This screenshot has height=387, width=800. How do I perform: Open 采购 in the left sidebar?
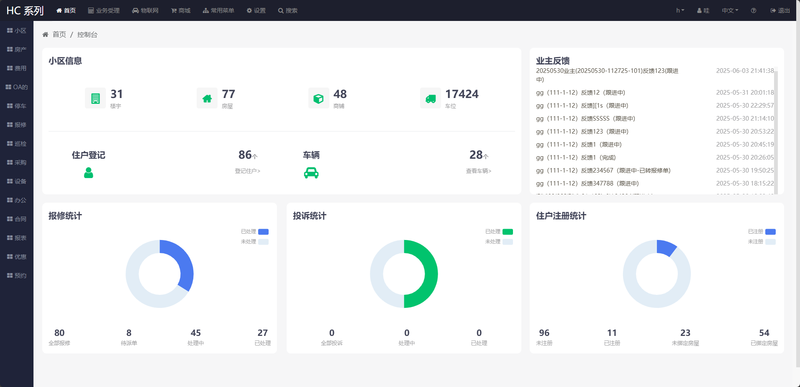click(16, 163)
